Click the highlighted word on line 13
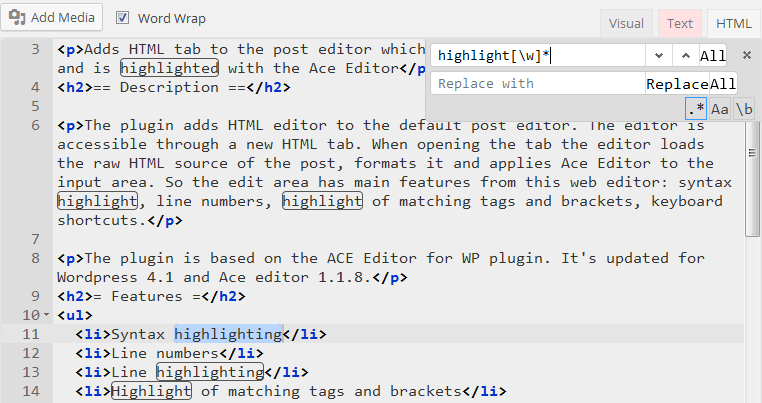 click(x=210, y=372)
